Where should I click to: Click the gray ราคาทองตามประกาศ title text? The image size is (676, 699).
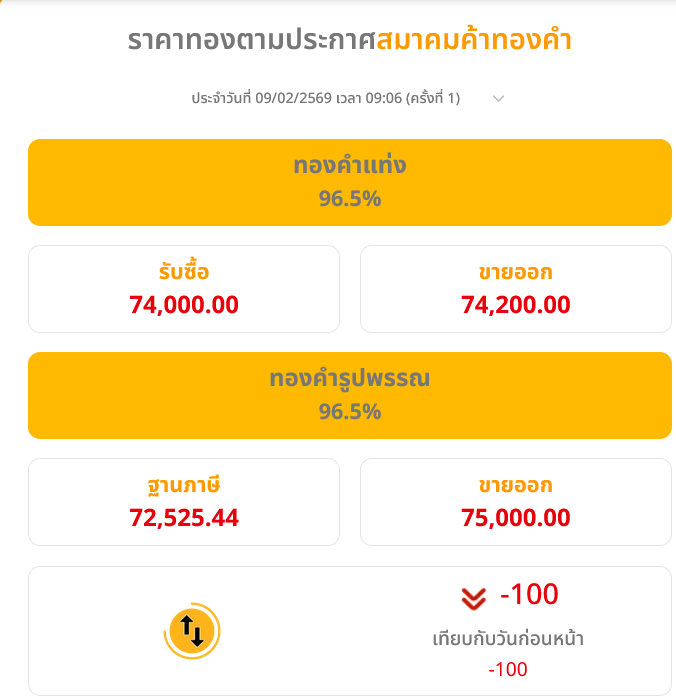pyautogui.click(x=251, y=40)
